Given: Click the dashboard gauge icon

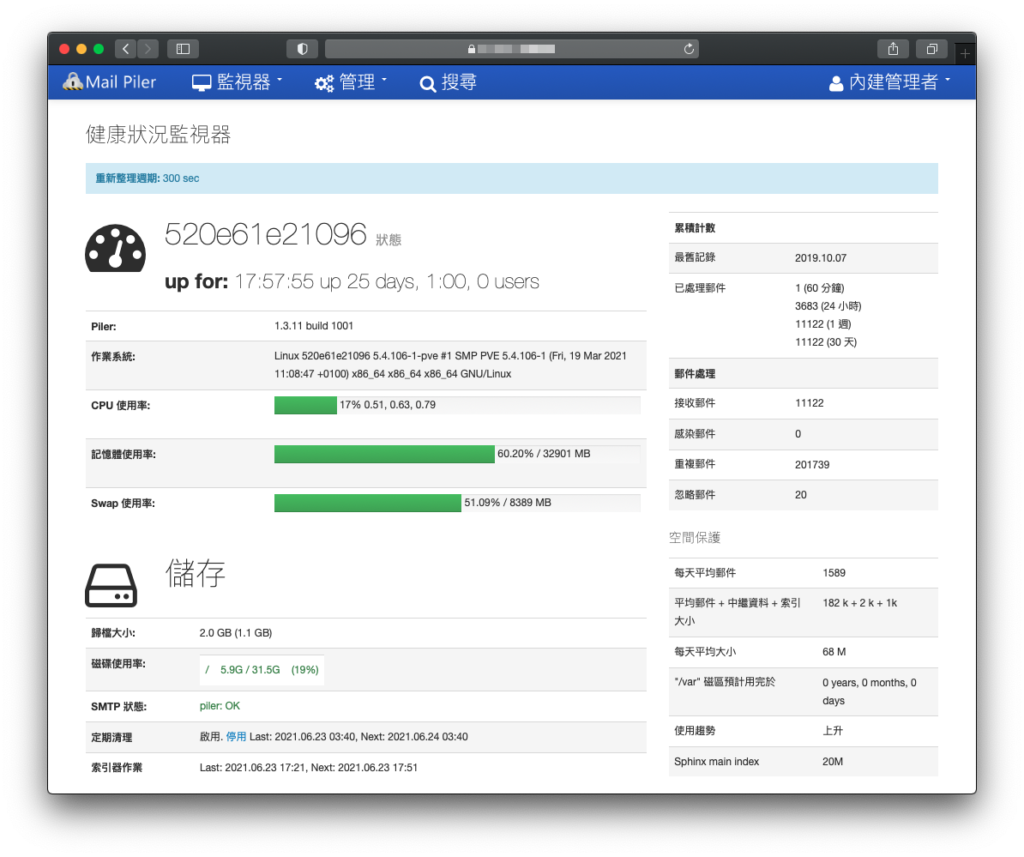Looking at the screenshot, I should click(116, 248).
